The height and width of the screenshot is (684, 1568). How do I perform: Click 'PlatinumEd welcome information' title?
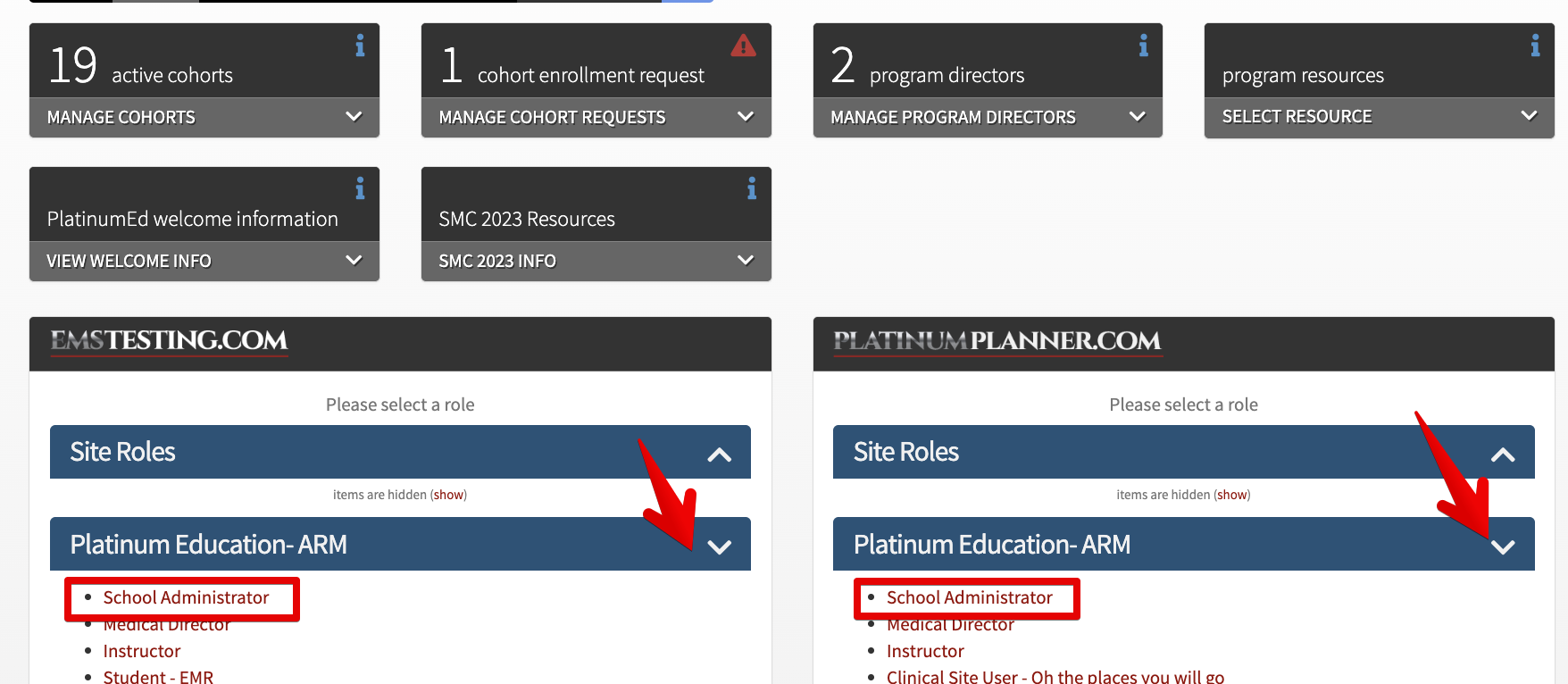tap(193, 219)
